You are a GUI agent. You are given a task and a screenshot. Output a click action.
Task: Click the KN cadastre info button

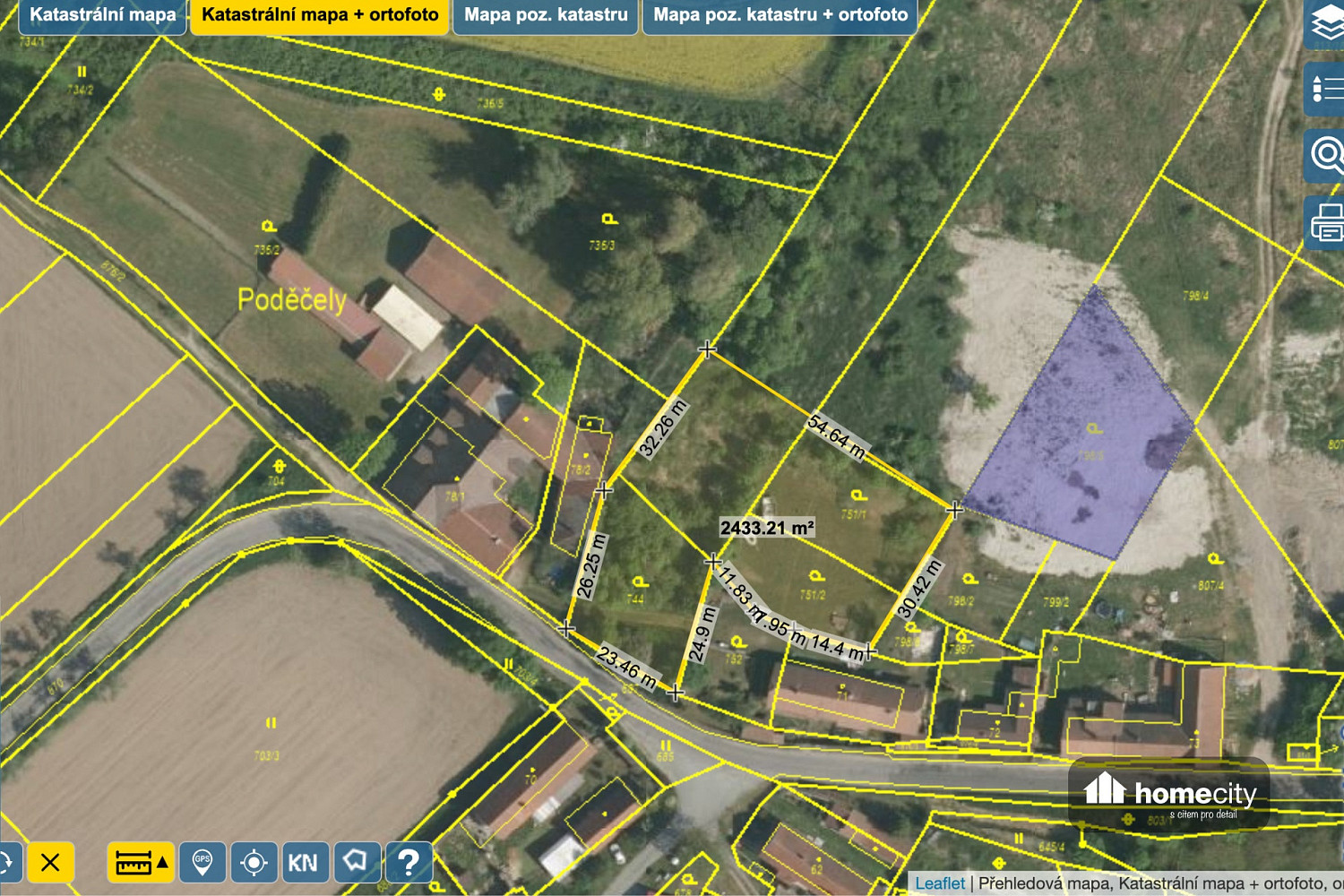pyautogui.click(x=305, y=863)
